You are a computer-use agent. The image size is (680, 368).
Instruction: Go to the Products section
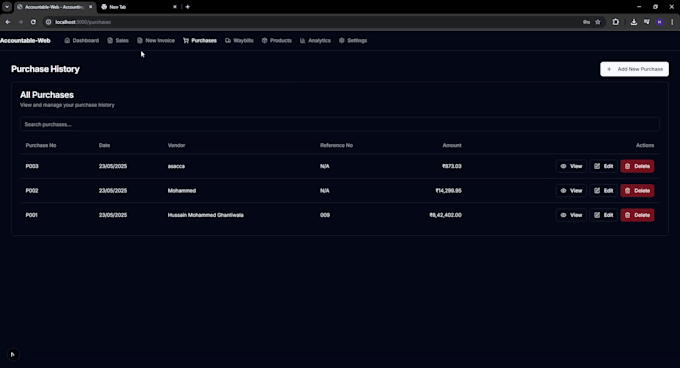277,40
